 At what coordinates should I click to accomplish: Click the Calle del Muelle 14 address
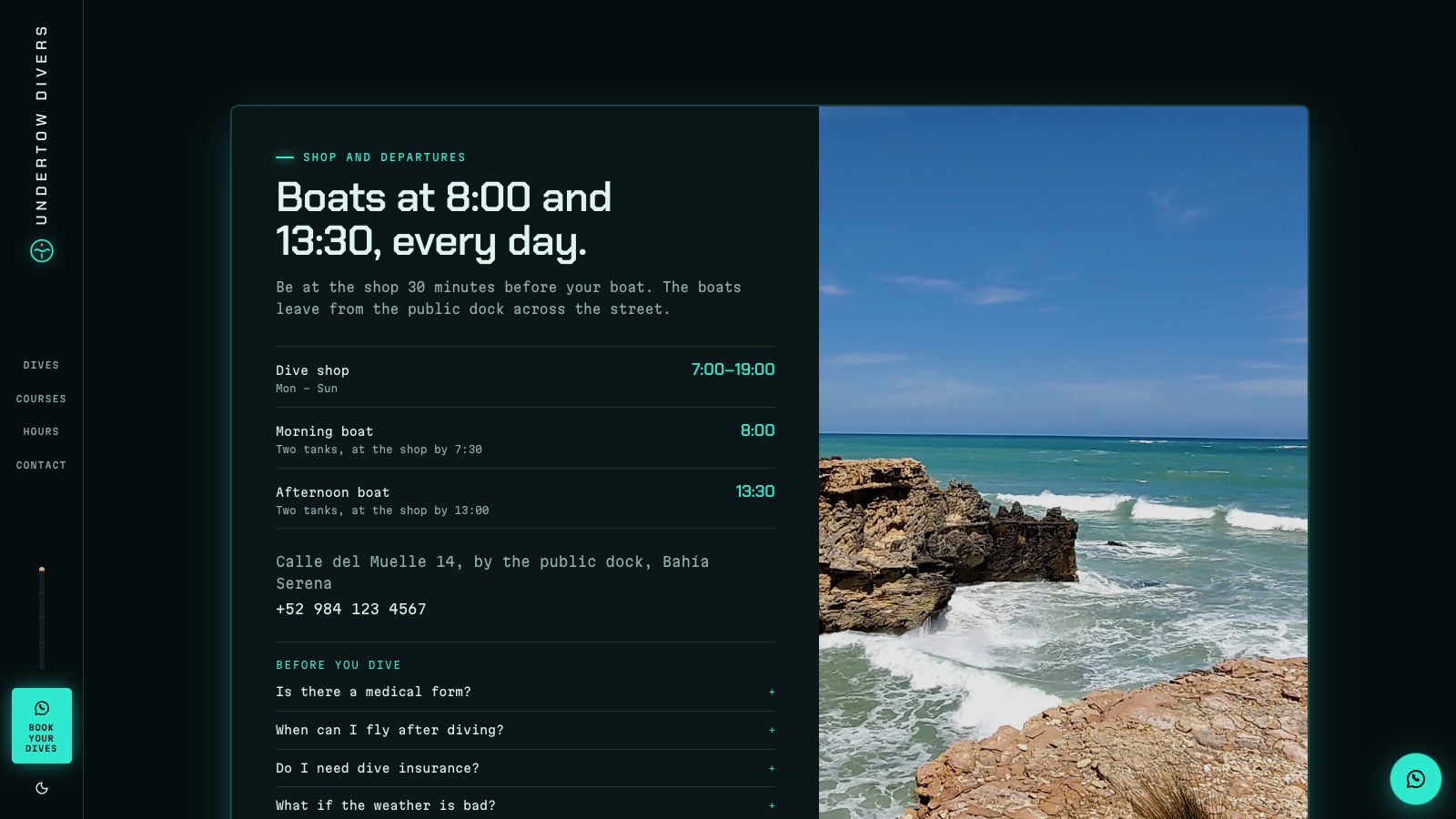(492, 572)
